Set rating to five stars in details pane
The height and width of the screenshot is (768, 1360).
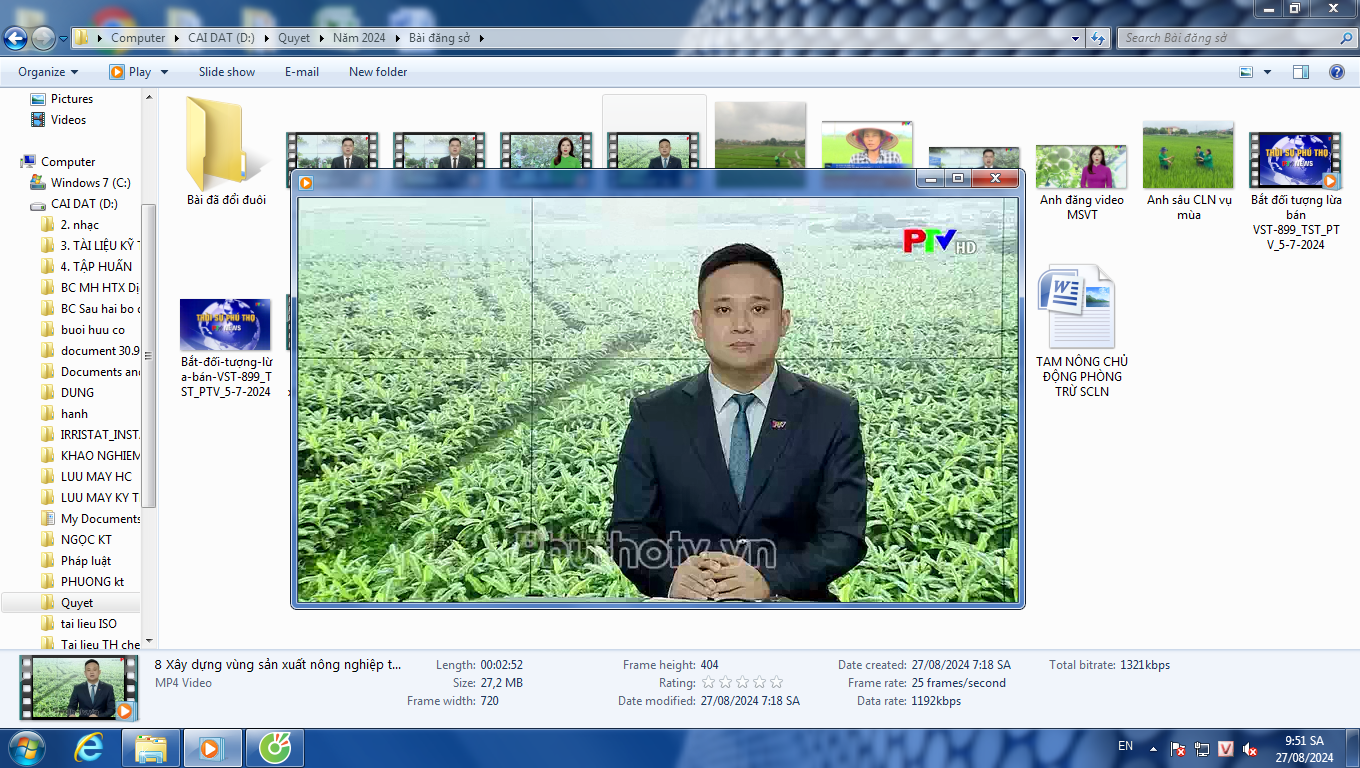776,683
